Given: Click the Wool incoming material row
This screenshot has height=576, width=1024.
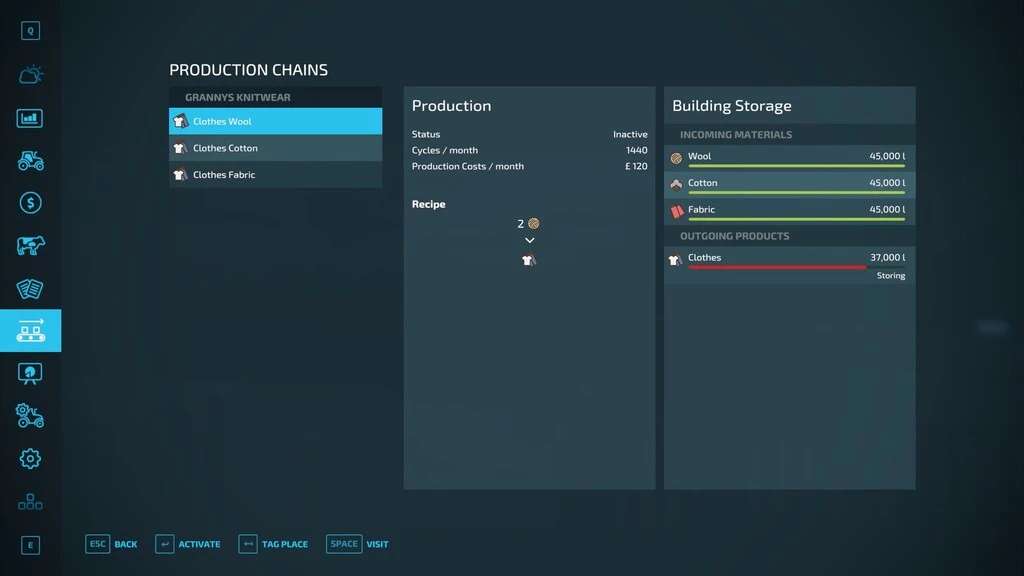Looking at the screenshot, I should point(788,157).
